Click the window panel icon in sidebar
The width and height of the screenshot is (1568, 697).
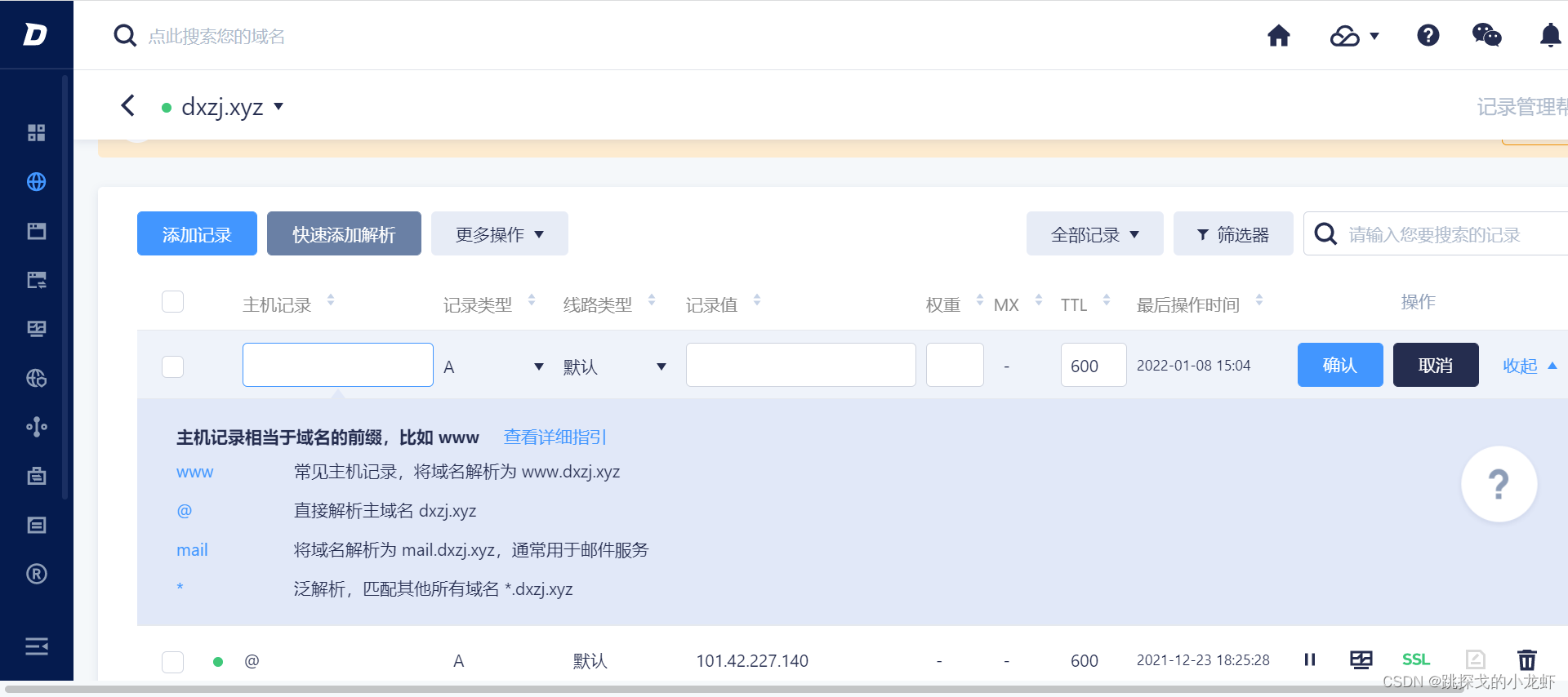pyautogui.click(x=37, y=231)
